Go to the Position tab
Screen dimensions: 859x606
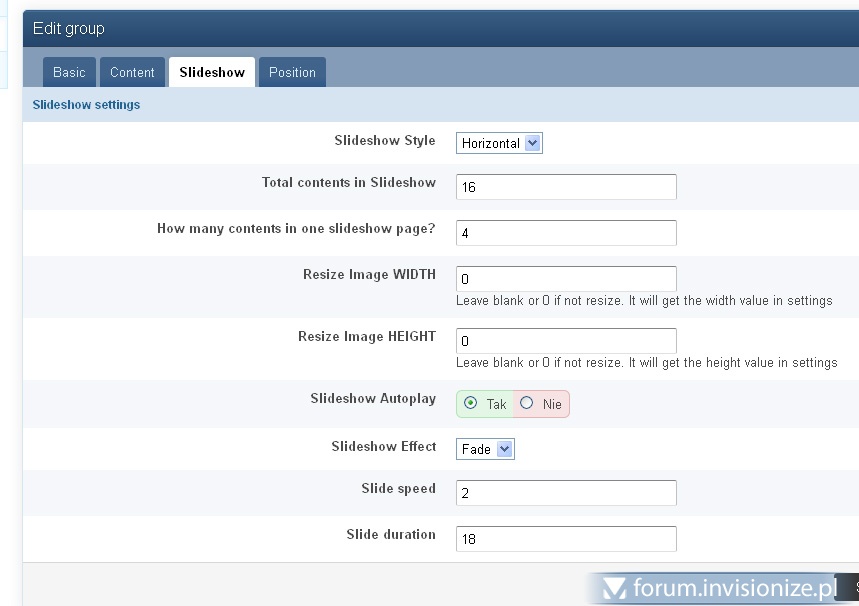292,72
